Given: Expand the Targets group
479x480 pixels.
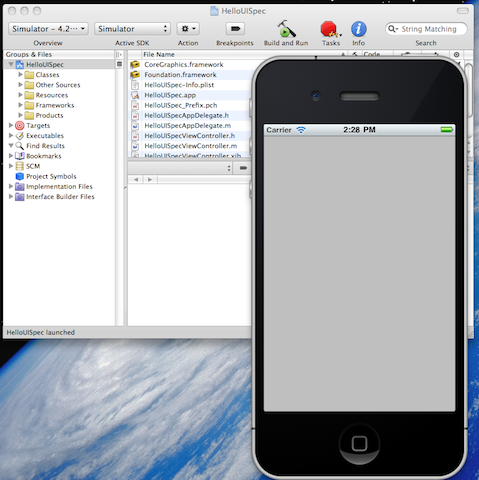Looking at the screenshot, I should (11, 125).
